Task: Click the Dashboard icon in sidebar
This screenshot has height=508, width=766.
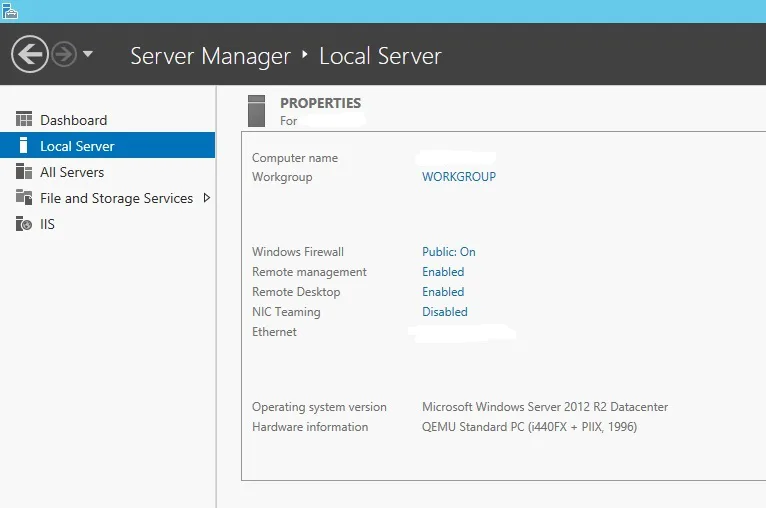Action: (24, 120)
